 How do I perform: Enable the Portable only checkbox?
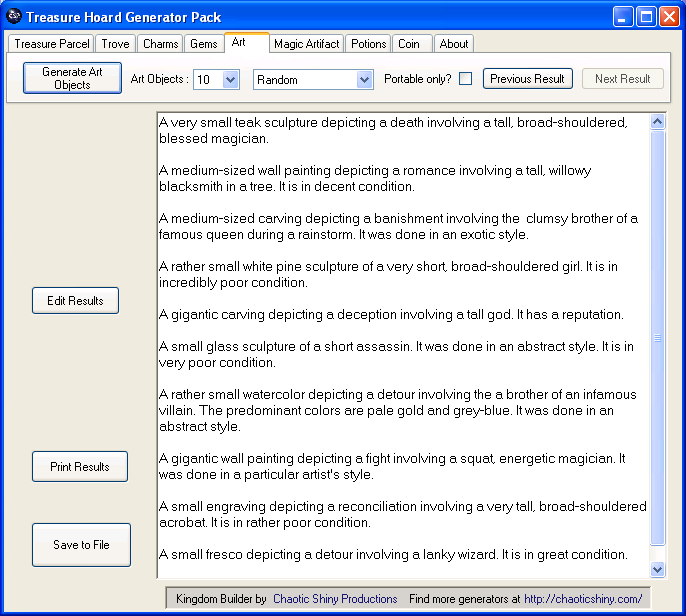[x=466, y=79]
